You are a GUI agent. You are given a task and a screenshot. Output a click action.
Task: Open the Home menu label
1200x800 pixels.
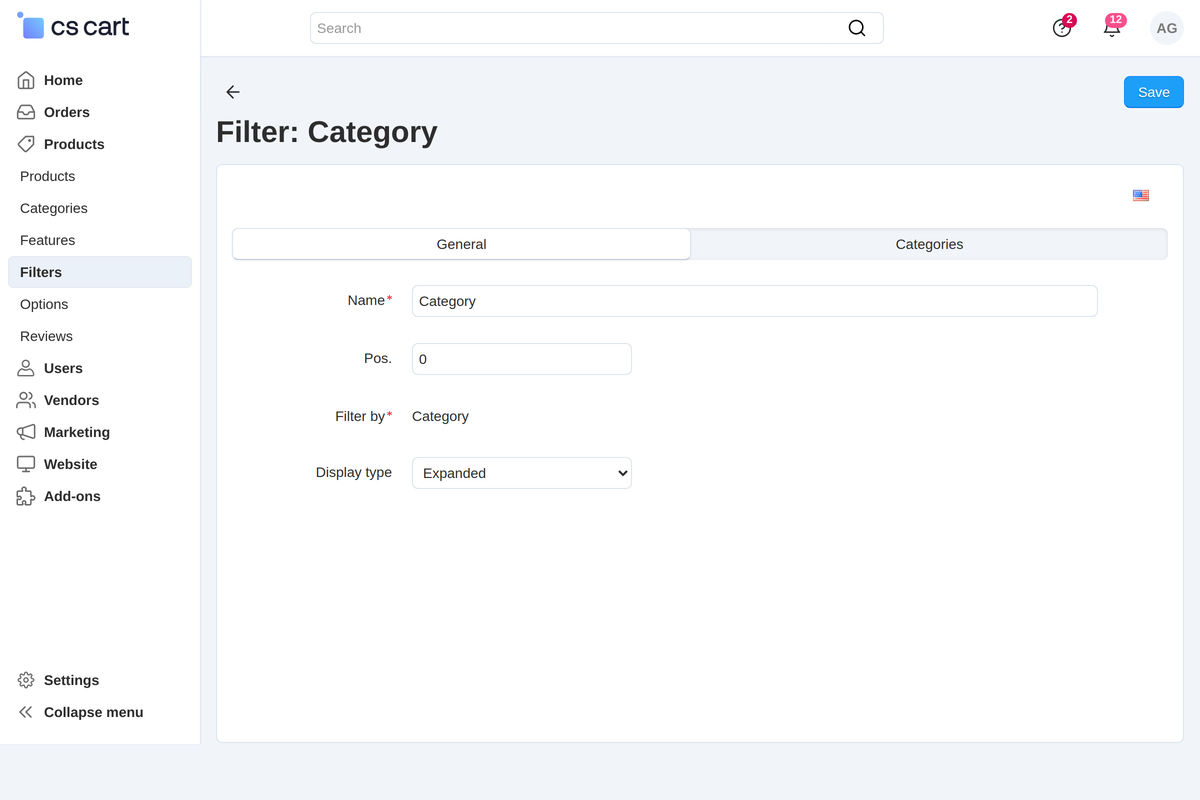[63, 80]
